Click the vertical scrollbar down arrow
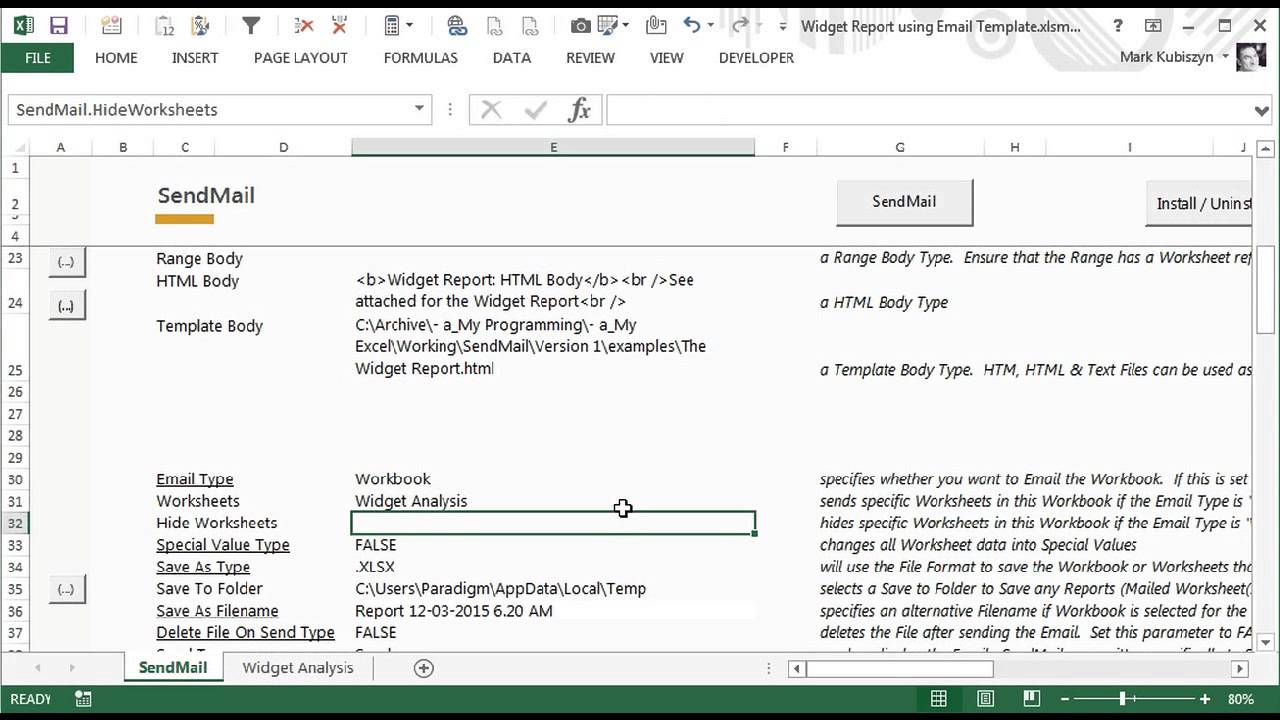The width and height of the screenshot is (1280, 720). click(x=1266, y=642)
